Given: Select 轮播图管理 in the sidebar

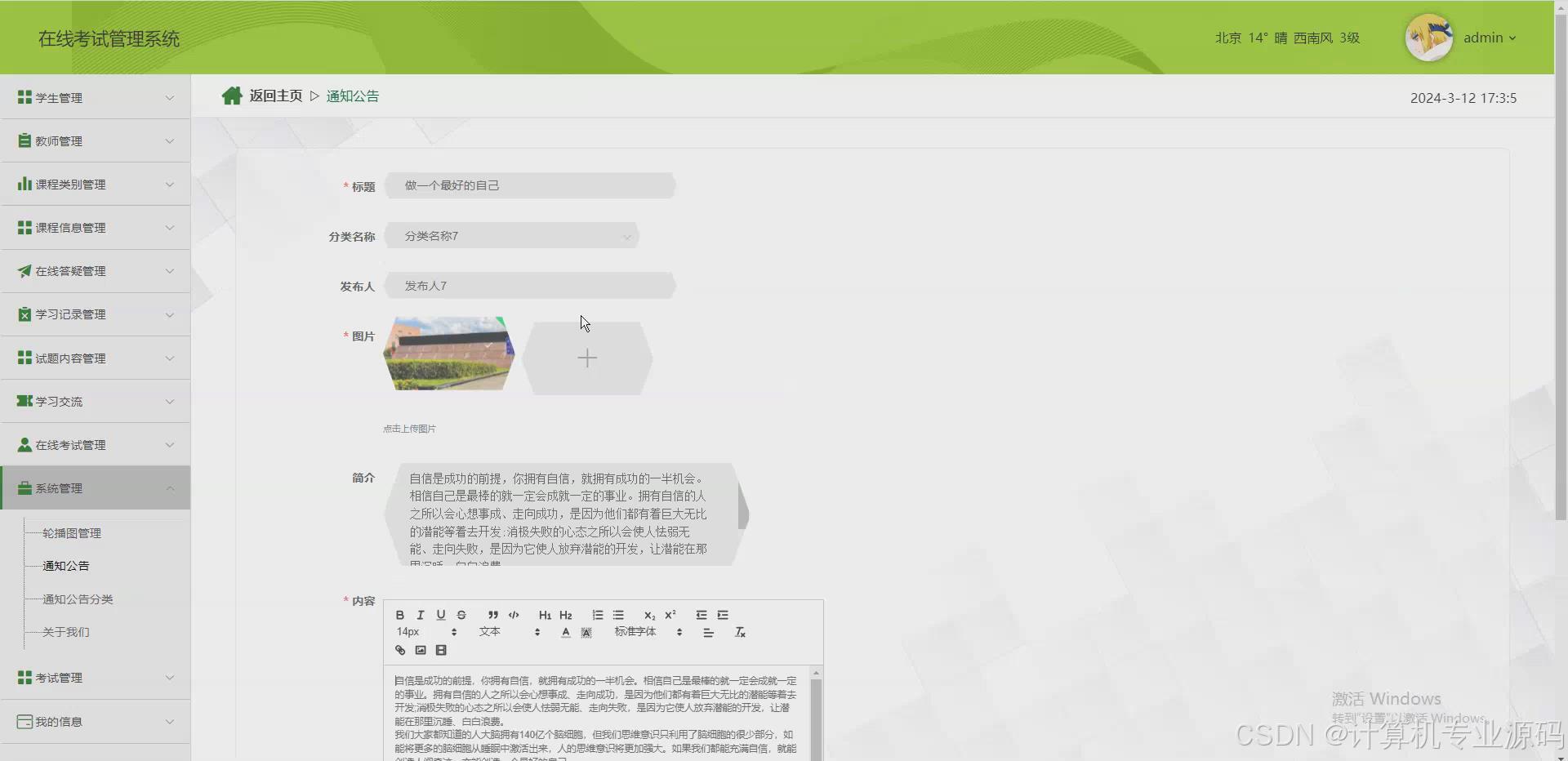Looking at the screenshot, I should pos(71,532).
